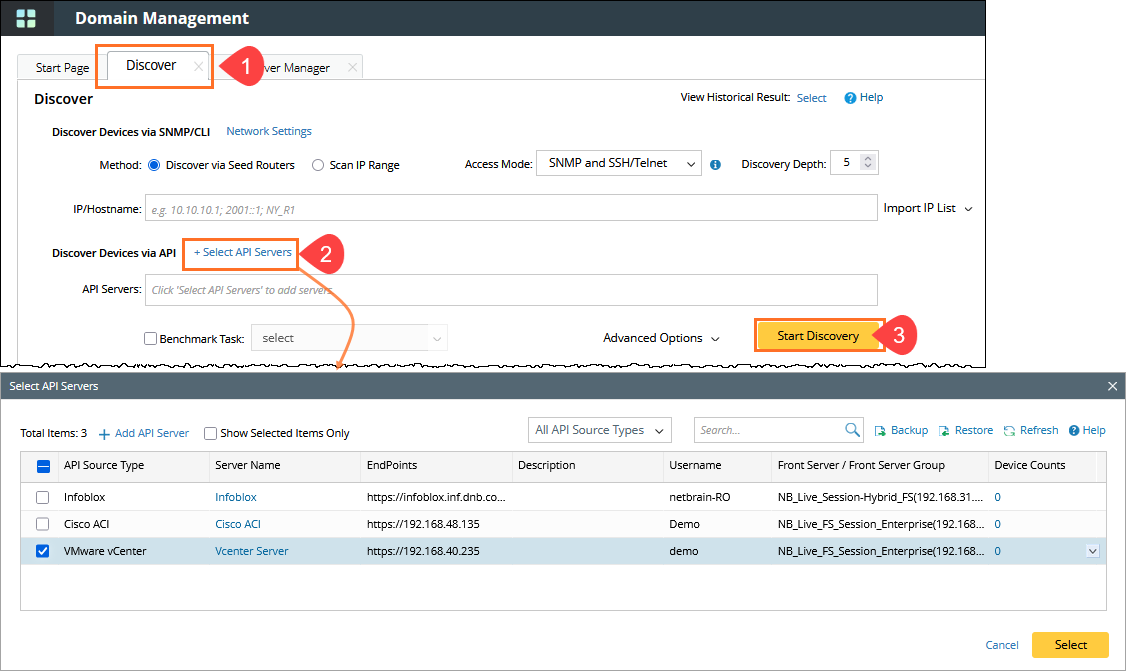Click the Help question mark icon in Discover

[850, 98]
